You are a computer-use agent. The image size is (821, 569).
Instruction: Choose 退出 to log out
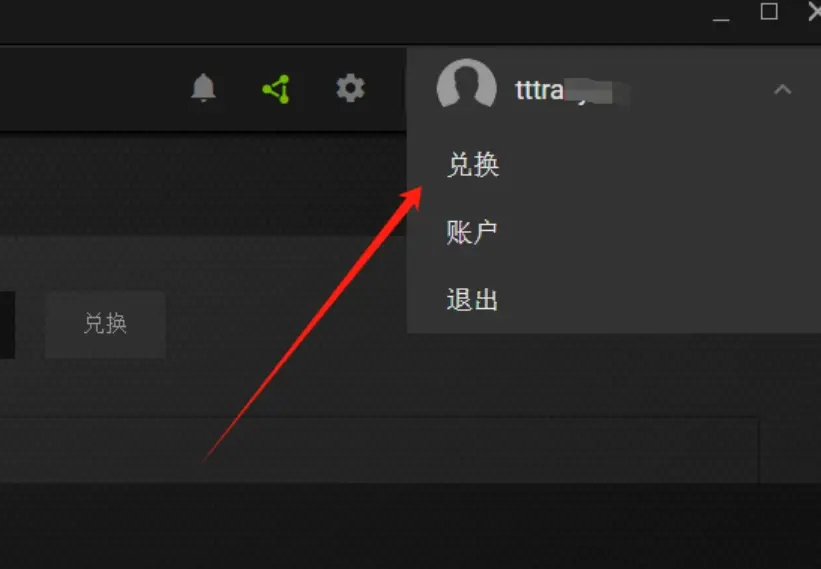pyautogui.click(x=472, y=300)
